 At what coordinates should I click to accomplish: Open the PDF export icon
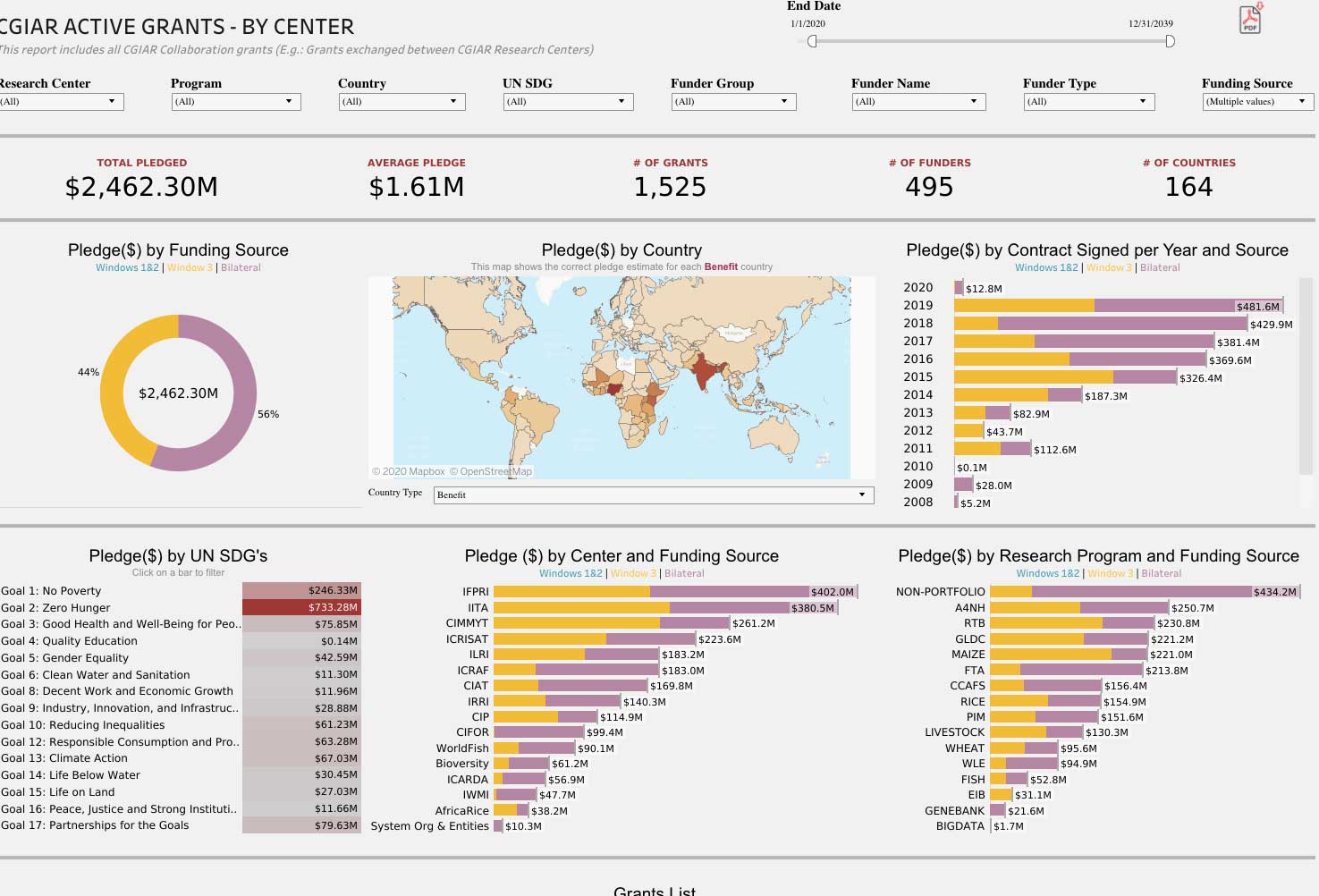click(1250, 20)
